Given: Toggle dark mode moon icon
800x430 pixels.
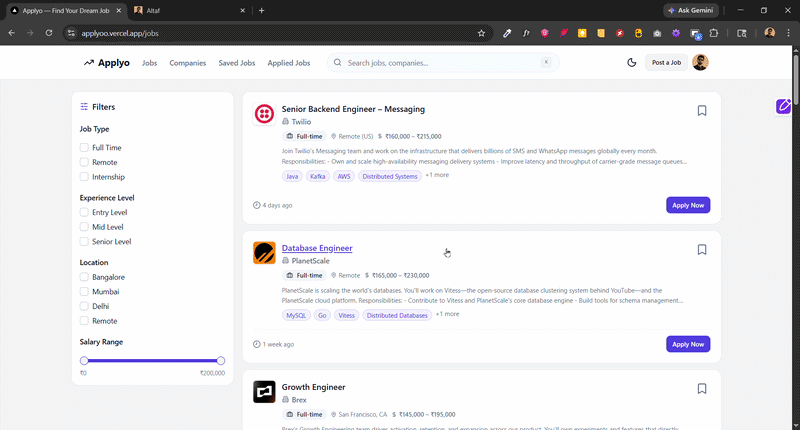Looking at the screenshot, I should tap(631, 62).
